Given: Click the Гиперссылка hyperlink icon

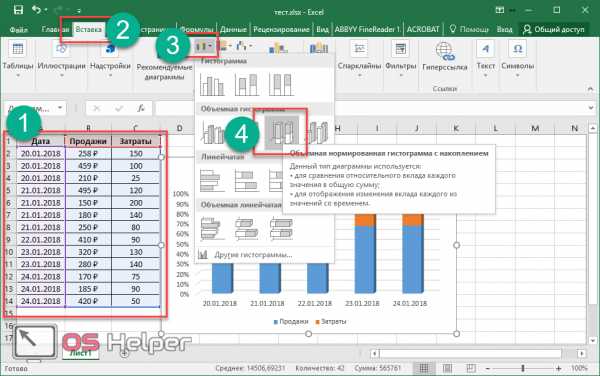Looking at the screenshot, I should click(444, 52).
